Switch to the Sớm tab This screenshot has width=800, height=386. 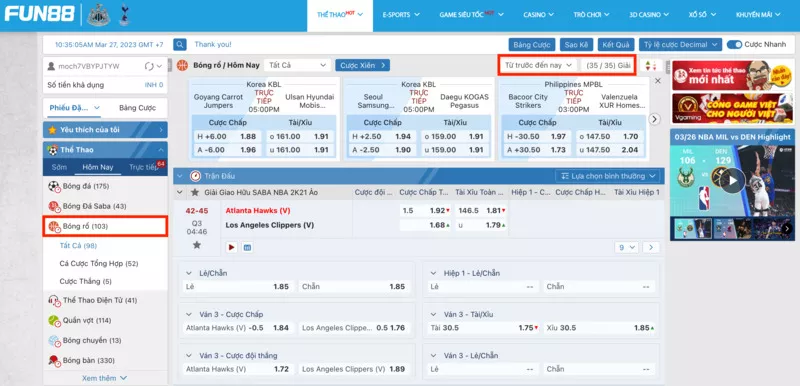(x=59, y=167)
